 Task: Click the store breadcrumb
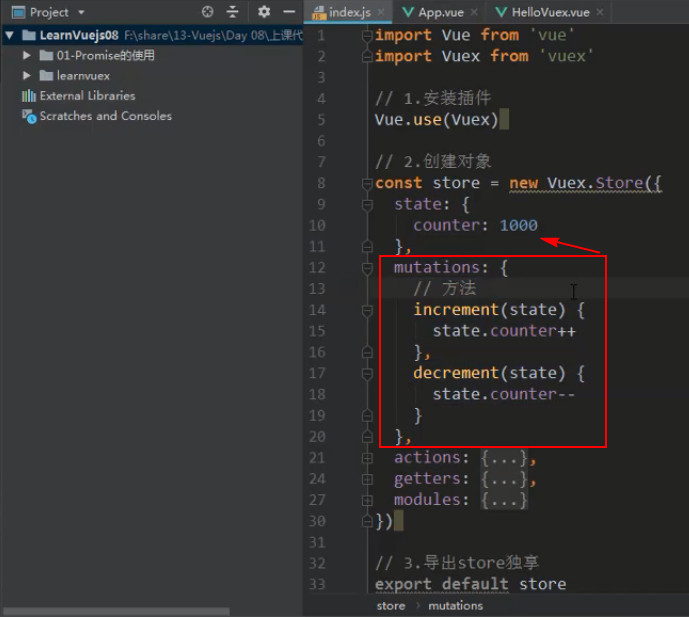click(391, 606)
